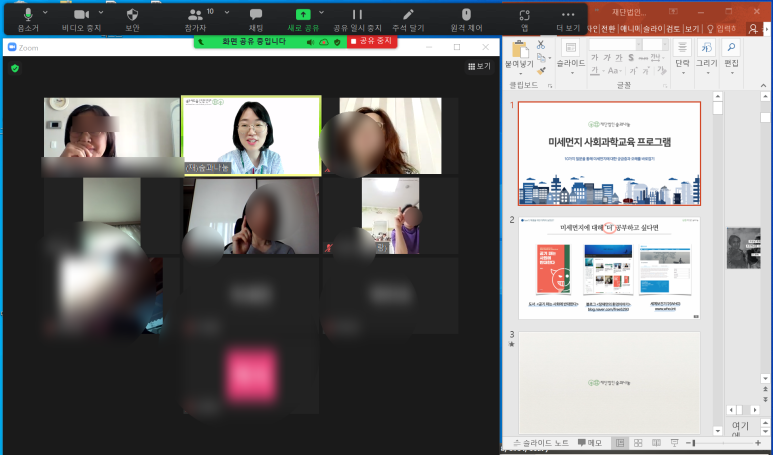This screenshot has height=455, width=773.
Task: Open the Review (검토) ribbon tab
Action: [x=673, y=29]
